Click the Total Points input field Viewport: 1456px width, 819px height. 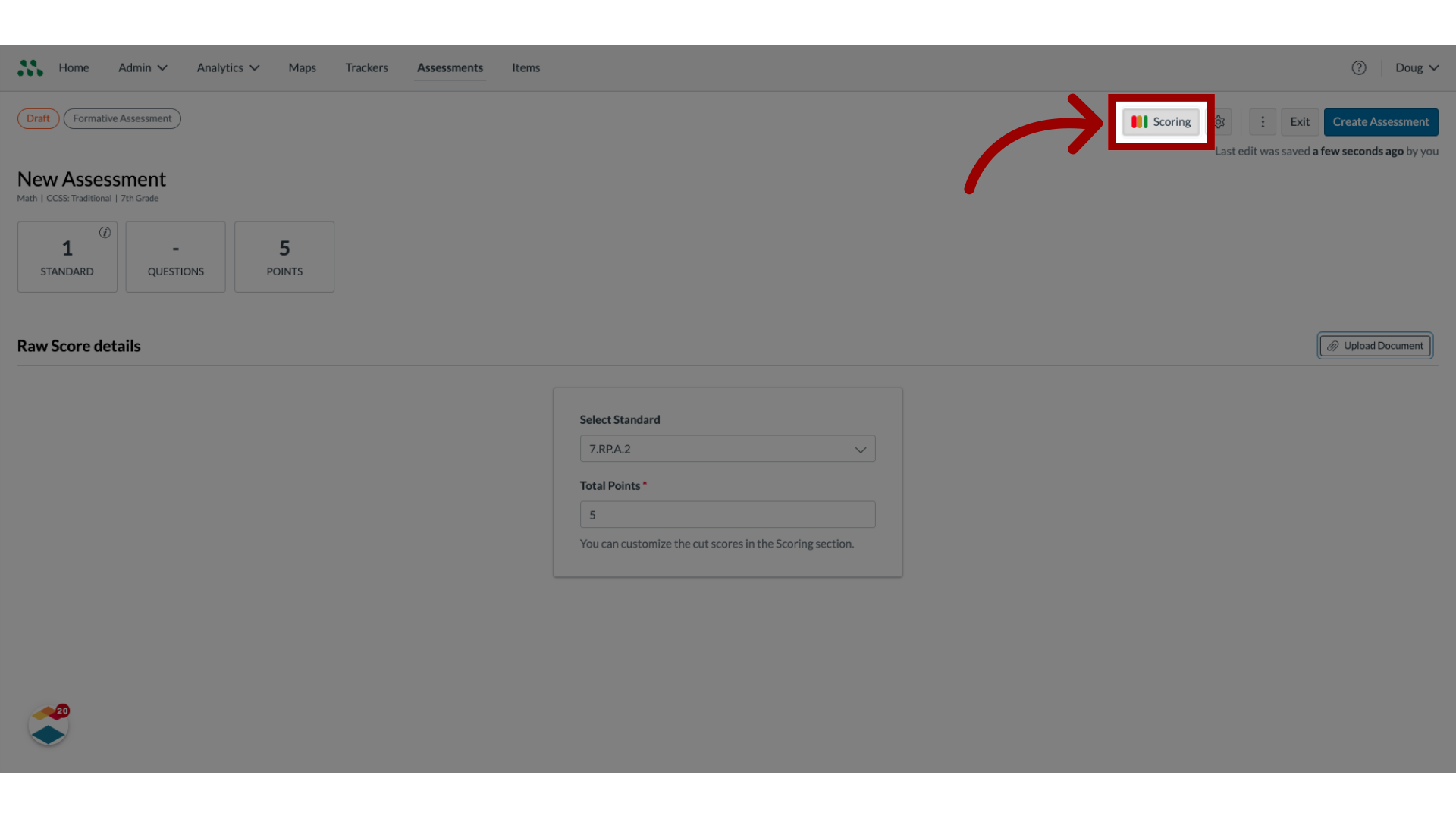pos(728,514)
